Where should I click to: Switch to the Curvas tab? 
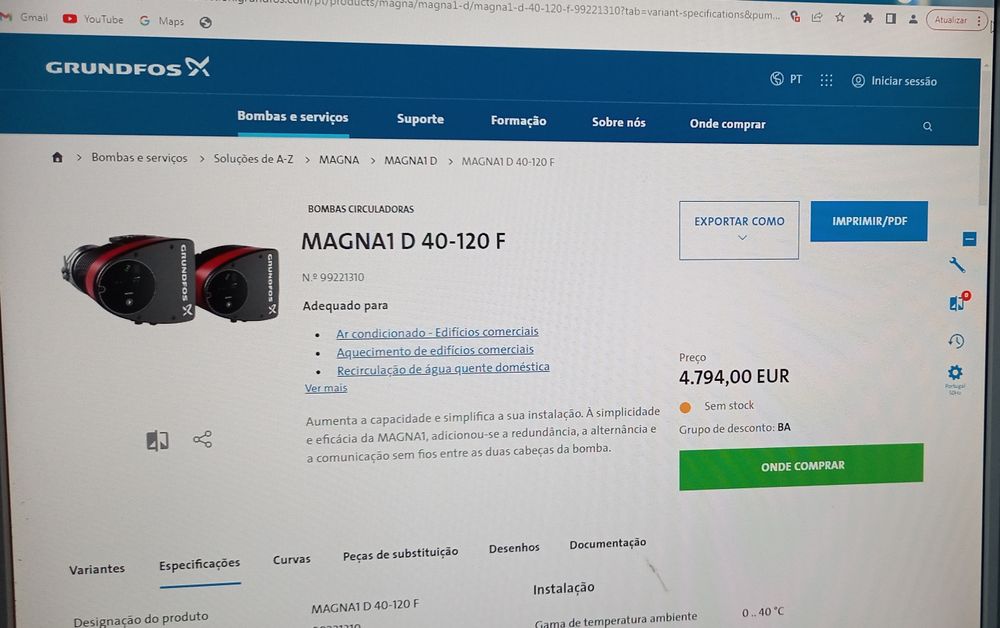291,559
